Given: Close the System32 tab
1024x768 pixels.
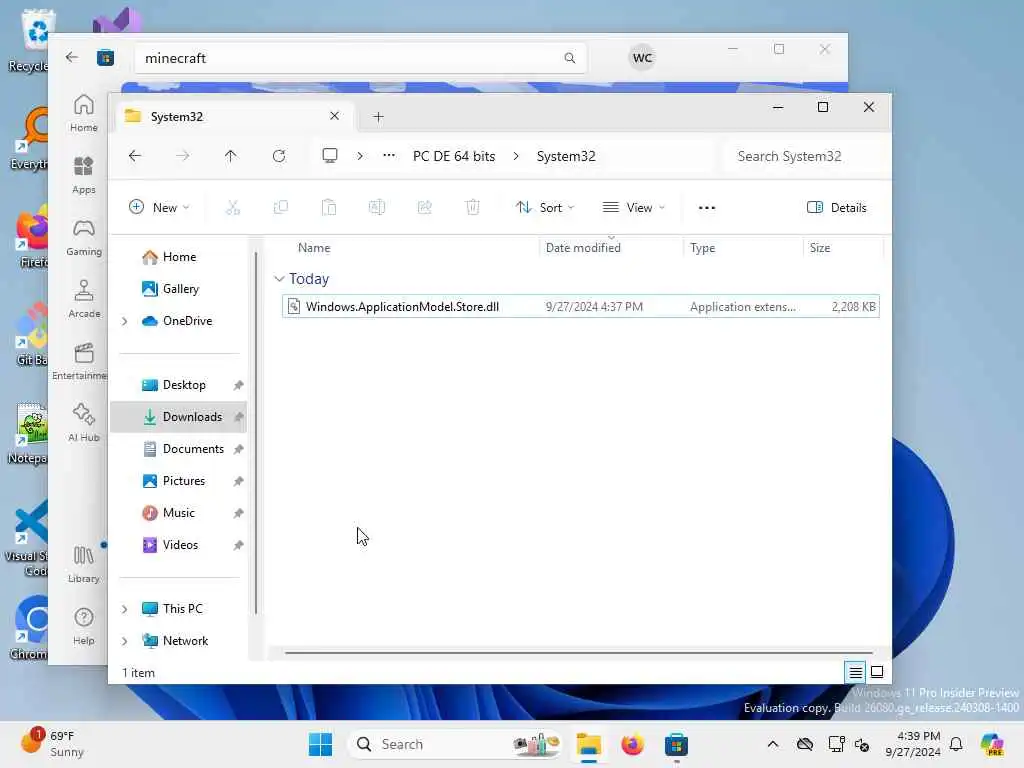Looking at the screenshot, I should (334, 116).
